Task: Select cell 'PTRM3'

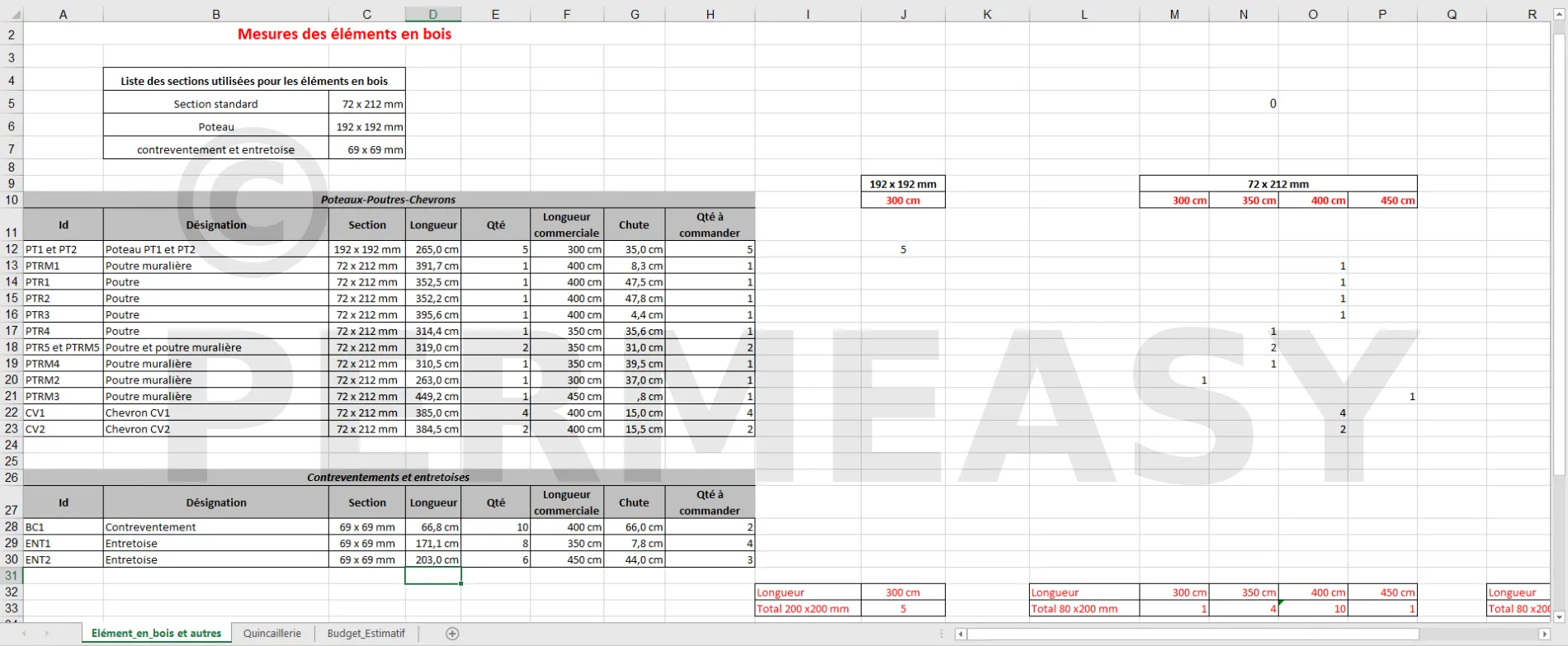Action: (63, 396)
